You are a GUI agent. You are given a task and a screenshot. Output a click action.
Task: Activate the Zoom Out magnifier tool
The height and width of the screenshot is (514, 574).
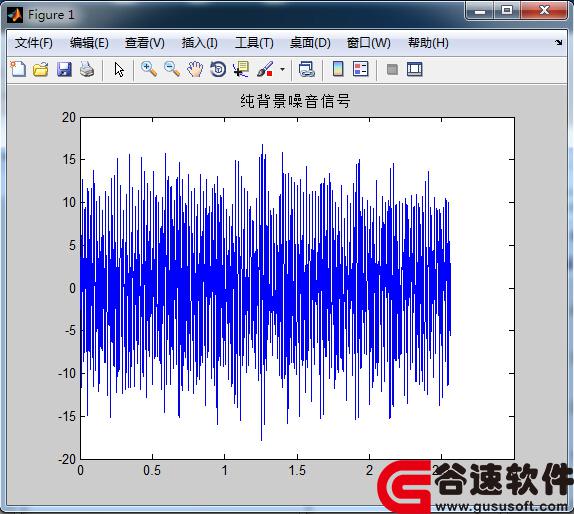[172, 69]
